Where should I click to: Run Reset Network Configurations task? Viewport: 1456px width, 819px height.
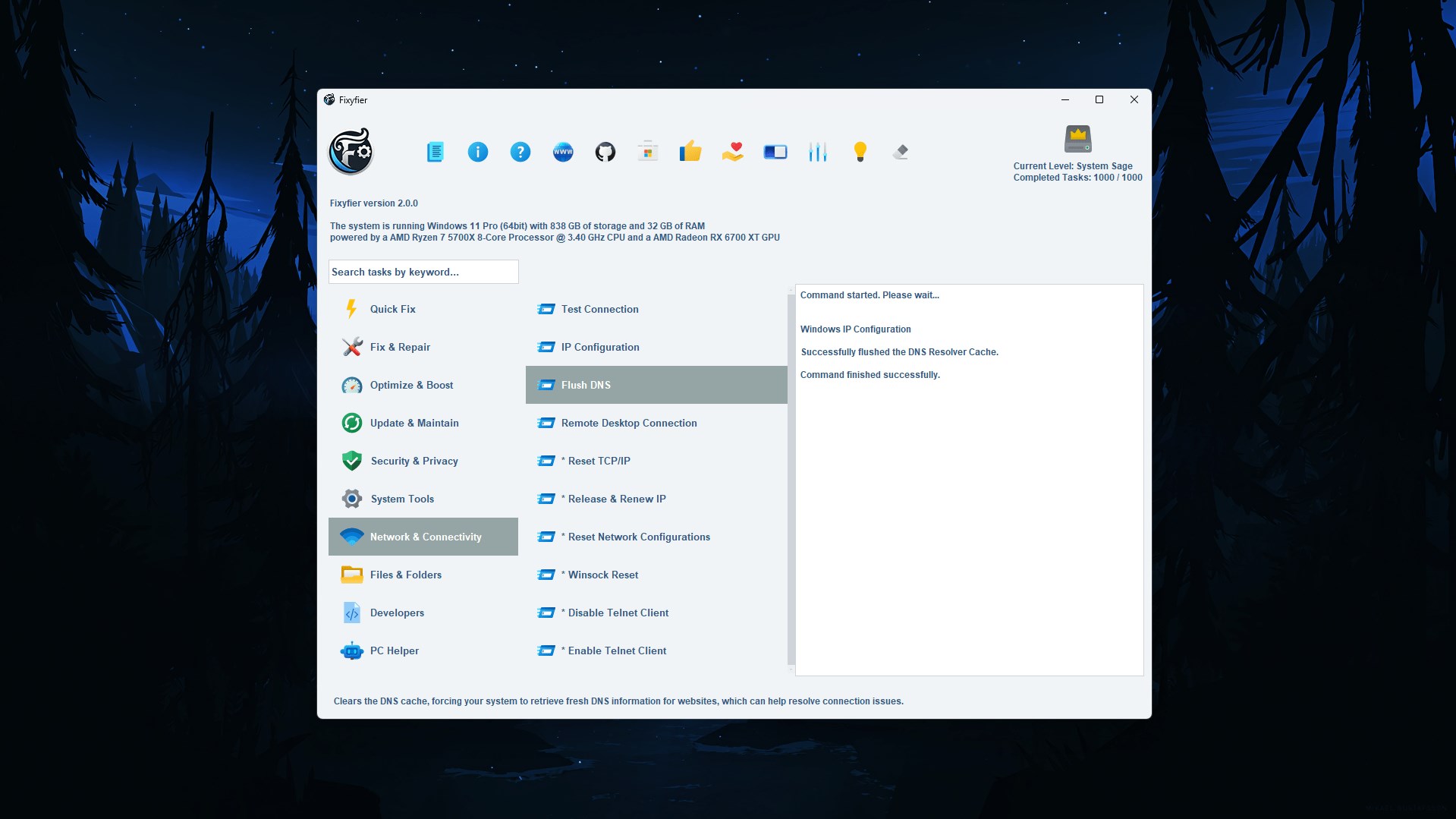(656, 537)
